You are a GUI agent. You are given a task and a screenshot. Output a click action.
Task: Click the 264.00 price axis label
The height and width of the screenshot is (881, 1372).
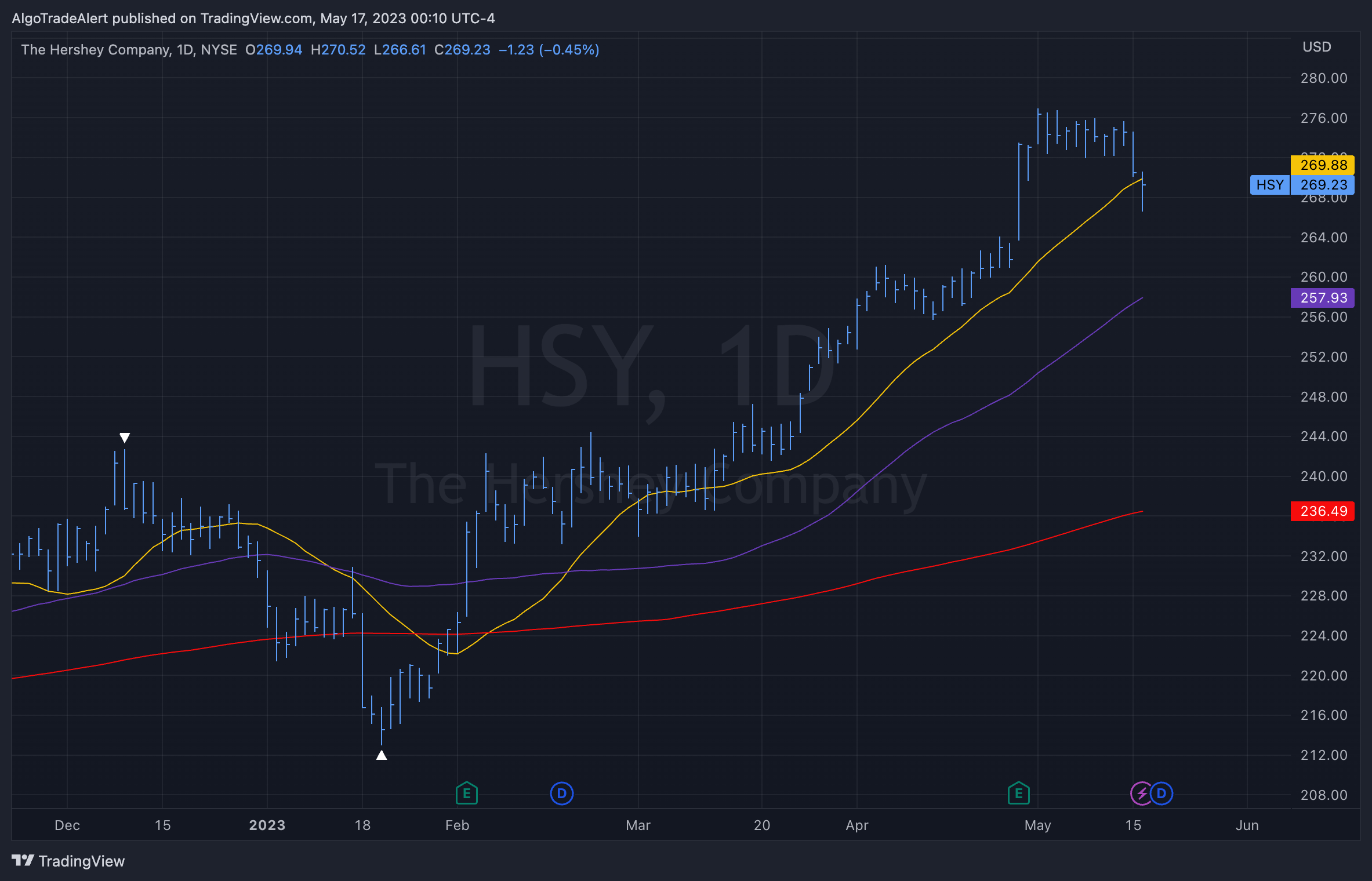click(x=1324, y=238)
